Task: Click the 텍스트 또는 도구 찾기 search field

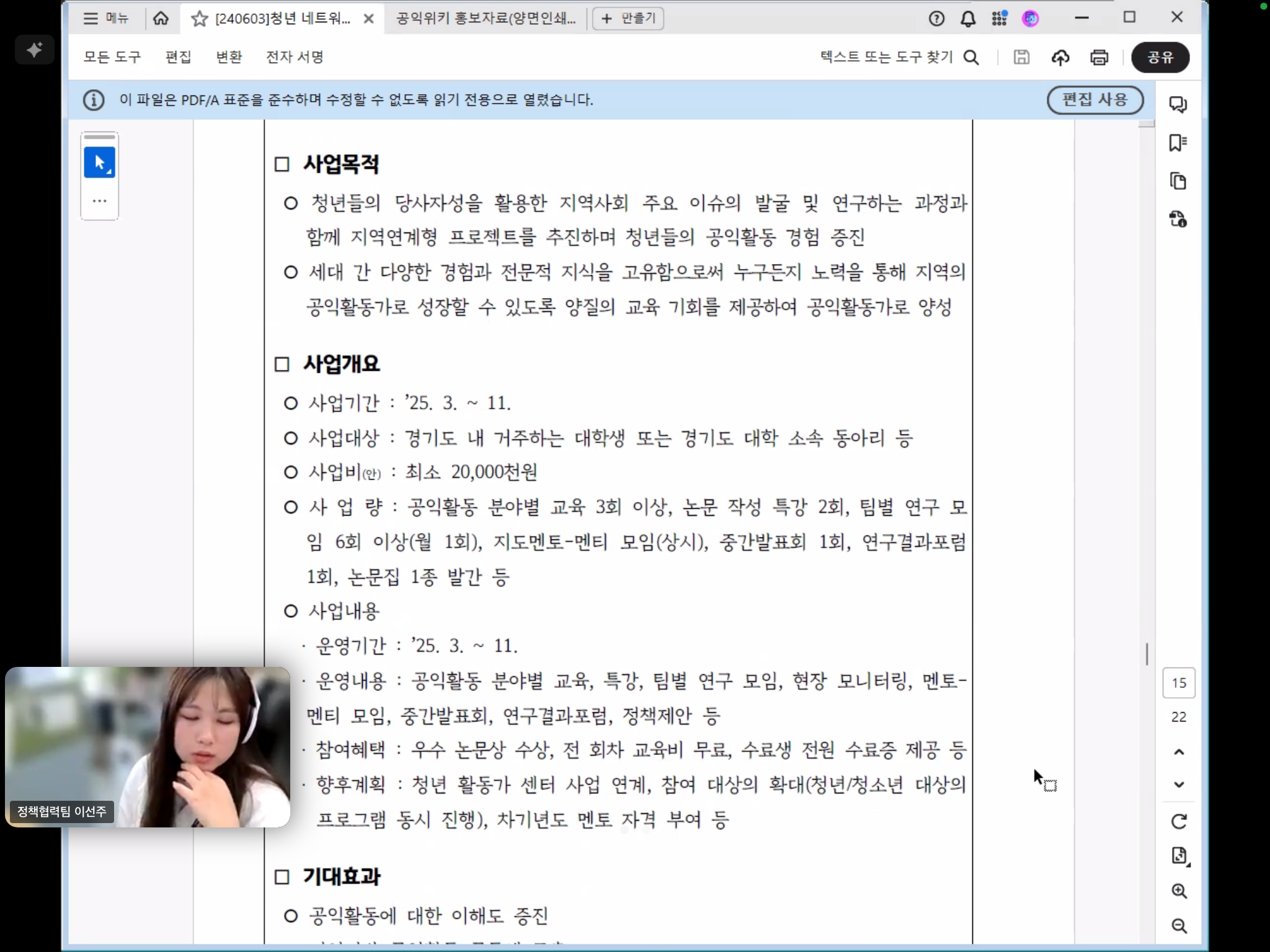Action: click(x=887, y=57)
